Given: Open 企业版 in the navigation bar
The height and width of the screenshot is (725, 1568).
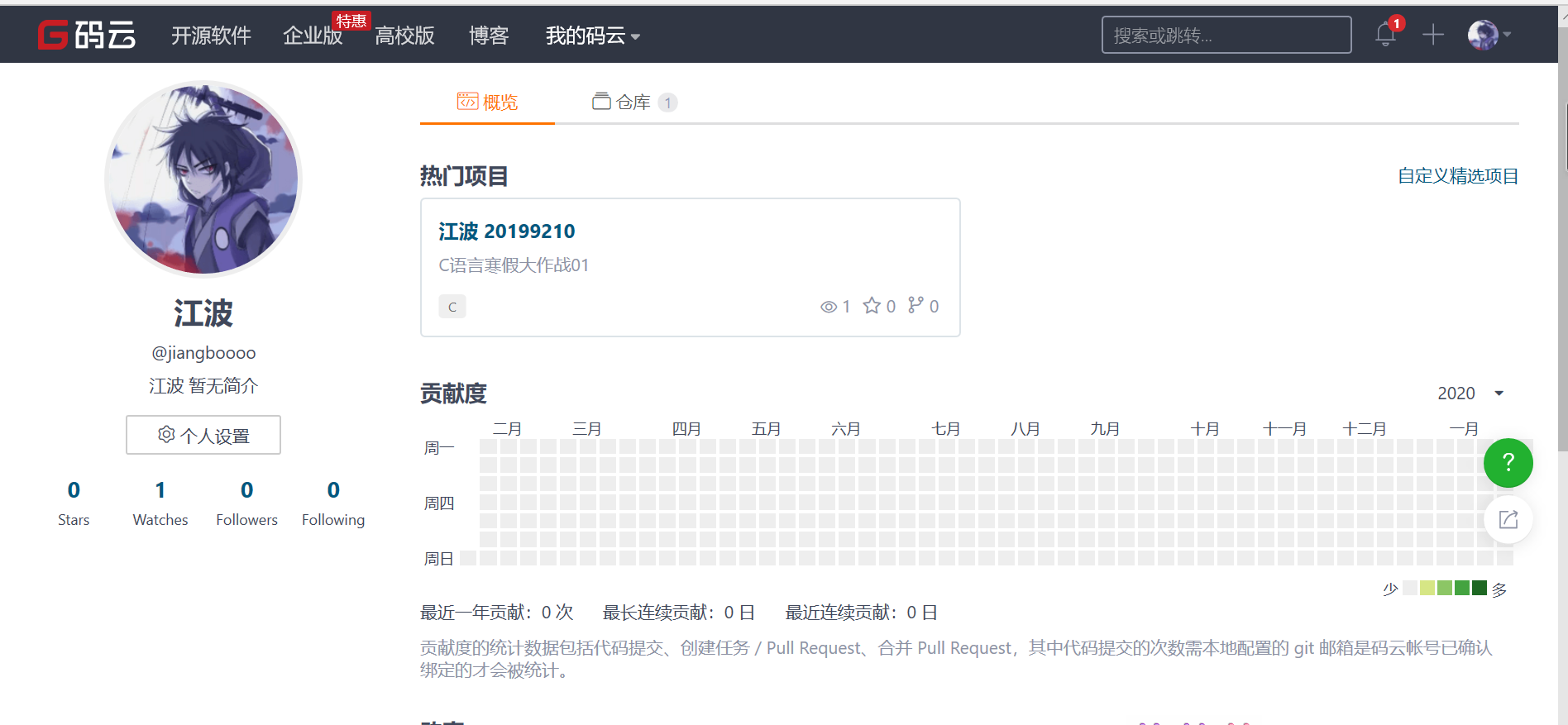Looking at the screenshot, I should tap(313, 36).
